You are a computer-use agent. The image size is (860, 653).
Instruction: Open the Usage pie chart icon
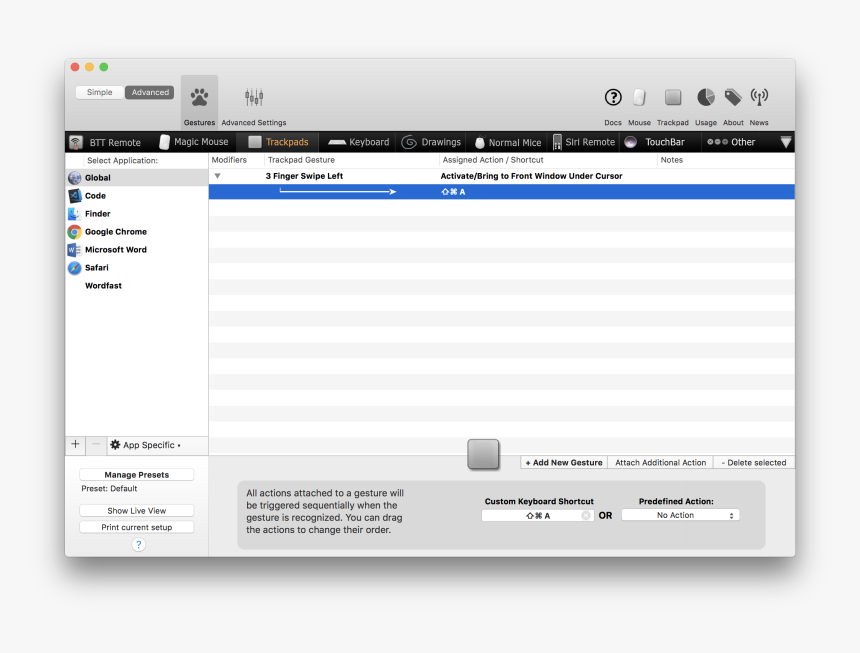(x=706, y=96)
